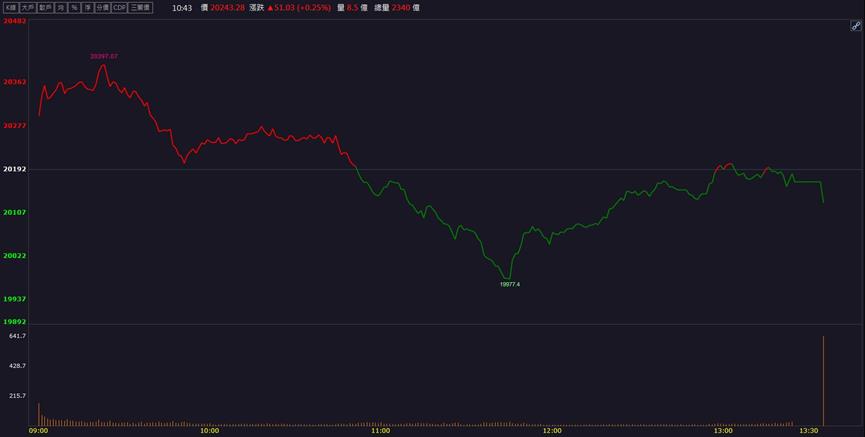Open the 分價 price distribution view
Viewport: 865px width, 437px height.
point(103,8)
